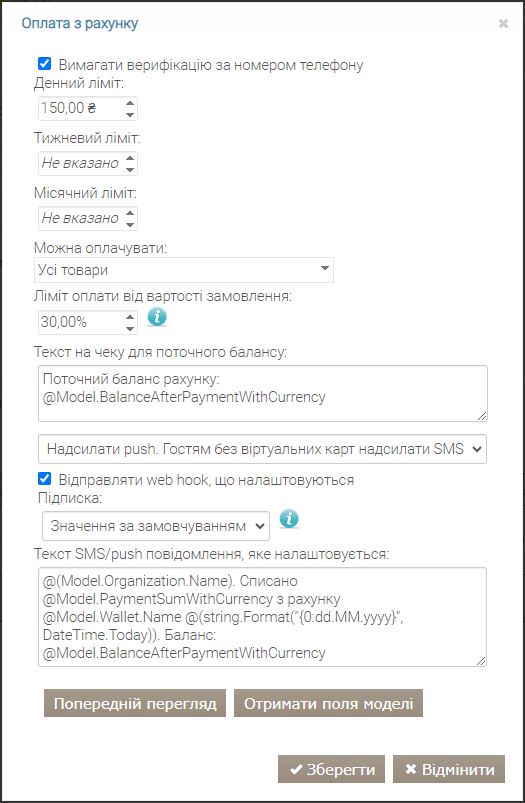The image size is (525, 803).
Task: Cancel changes with the Відмінити button
Action: [449, 769]
